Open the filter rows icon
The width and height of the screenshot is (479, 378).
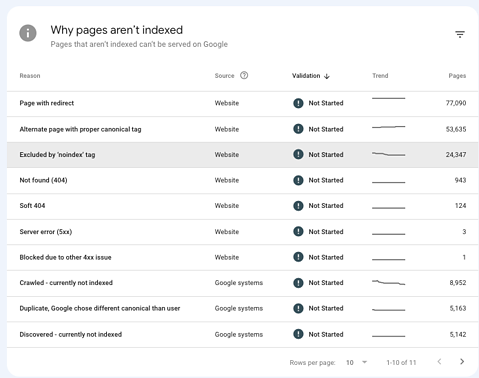(460, 34)
